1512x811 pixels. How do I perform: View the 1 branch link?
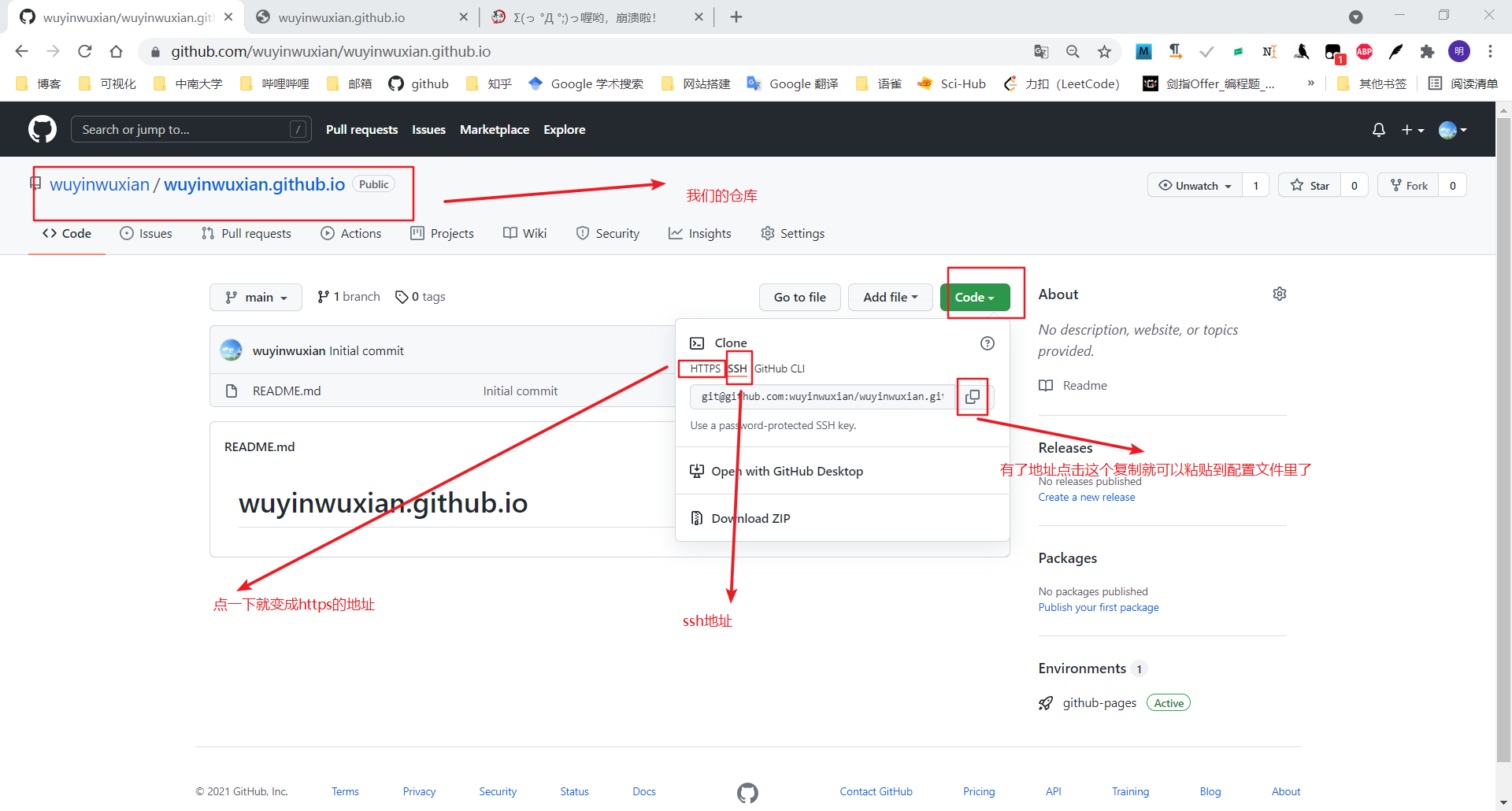(349, 296)
